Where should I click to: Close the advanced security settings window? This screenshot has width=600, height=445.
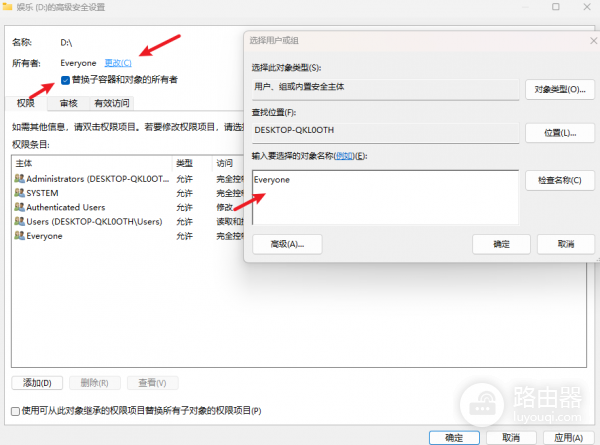pyautogui.click(x=587, y=7)
